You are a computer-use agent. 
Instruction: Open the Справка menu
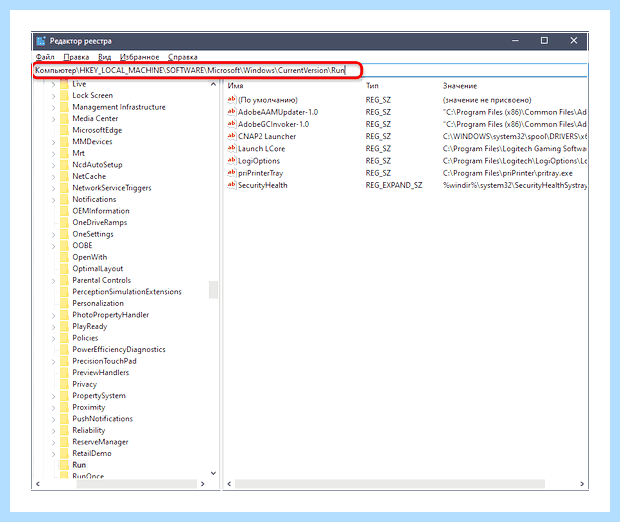[183, 57]
